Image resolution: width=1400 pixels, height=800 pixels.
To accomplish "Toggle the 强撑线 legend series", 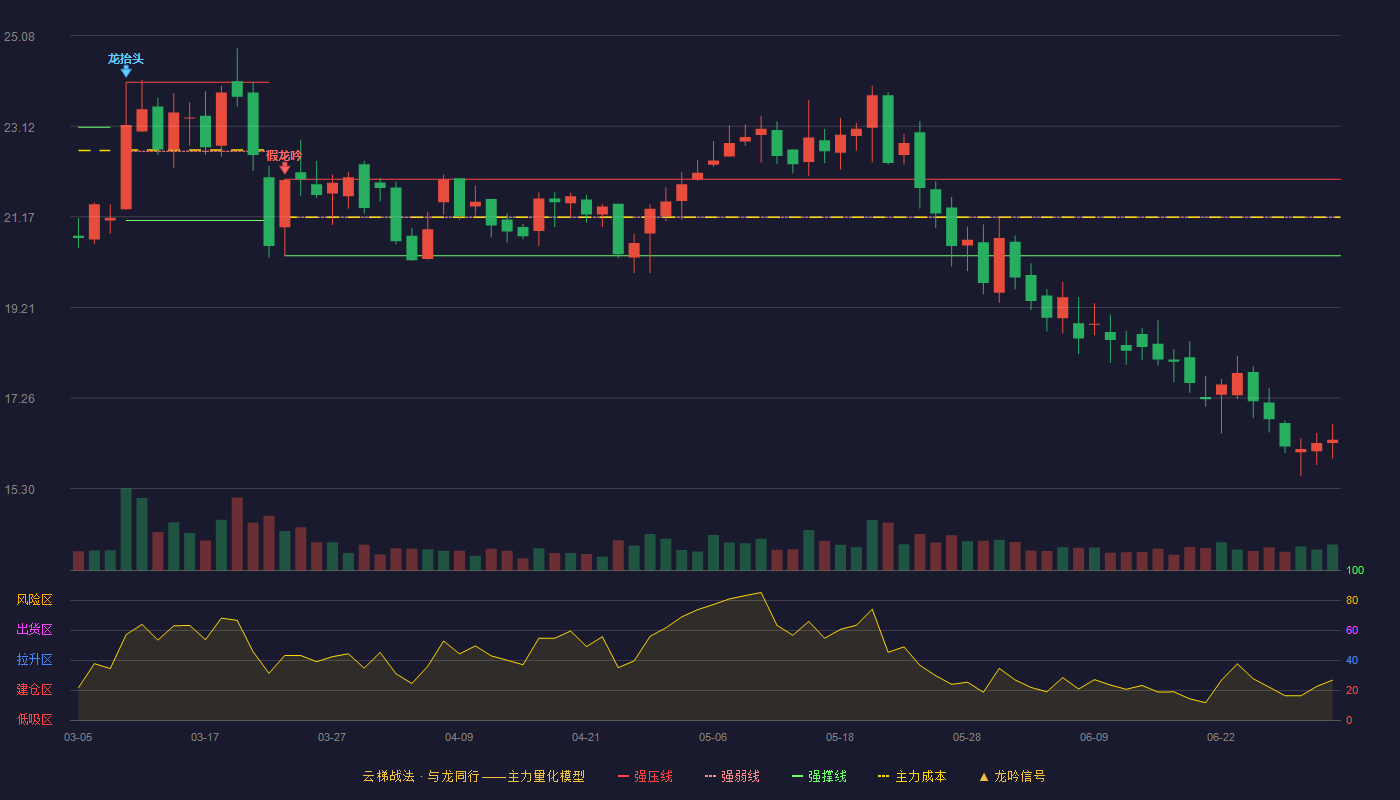I will point(819,776).
